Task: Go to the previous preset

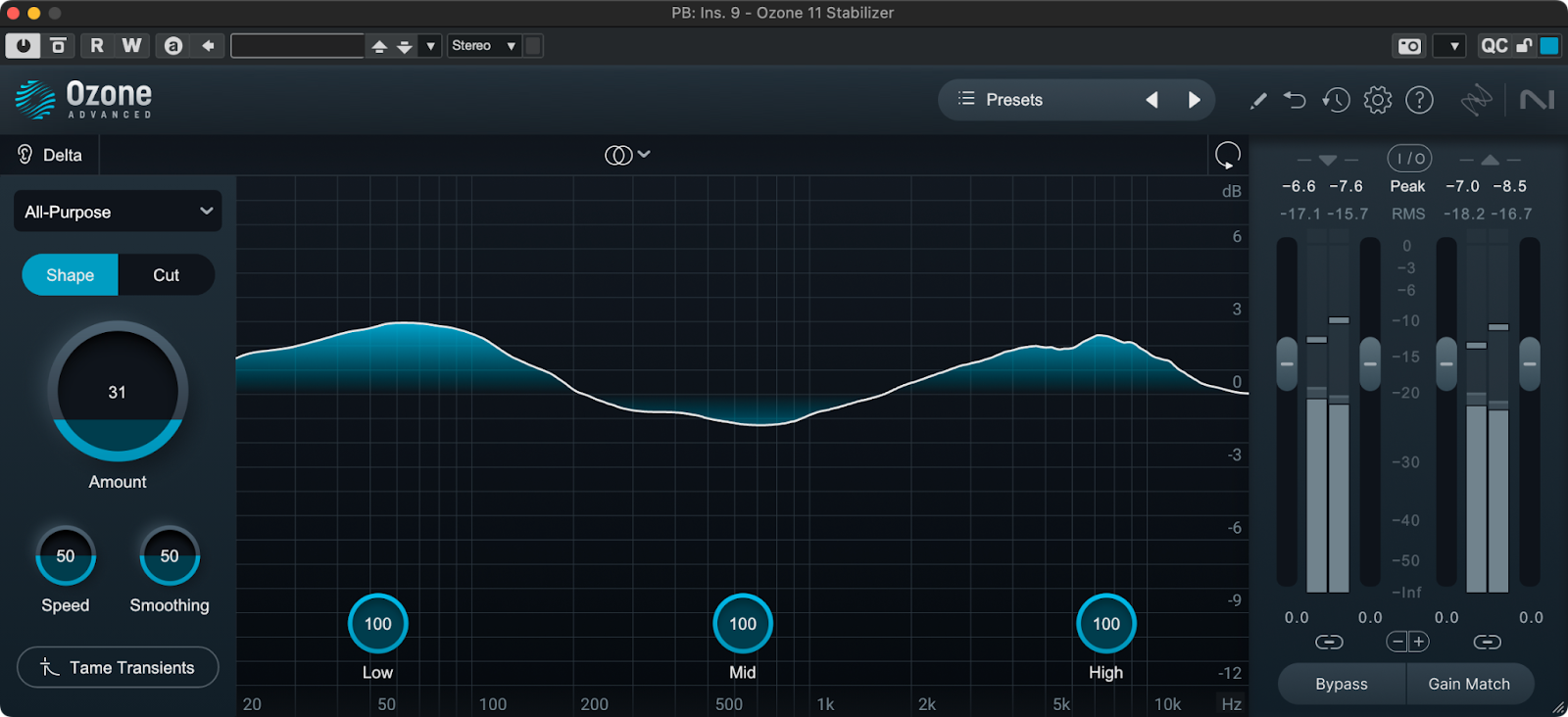Action: 1152,99
